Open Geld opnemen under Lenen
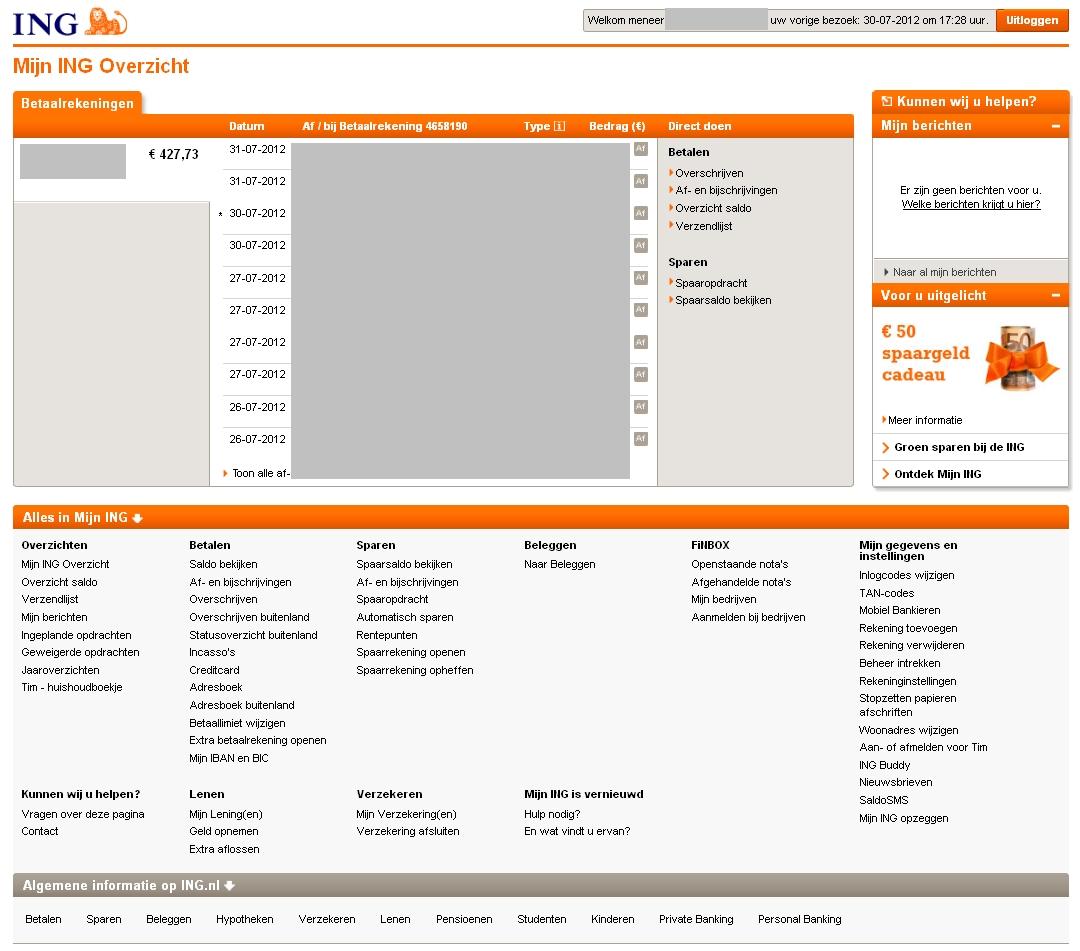 pos(224,831)
